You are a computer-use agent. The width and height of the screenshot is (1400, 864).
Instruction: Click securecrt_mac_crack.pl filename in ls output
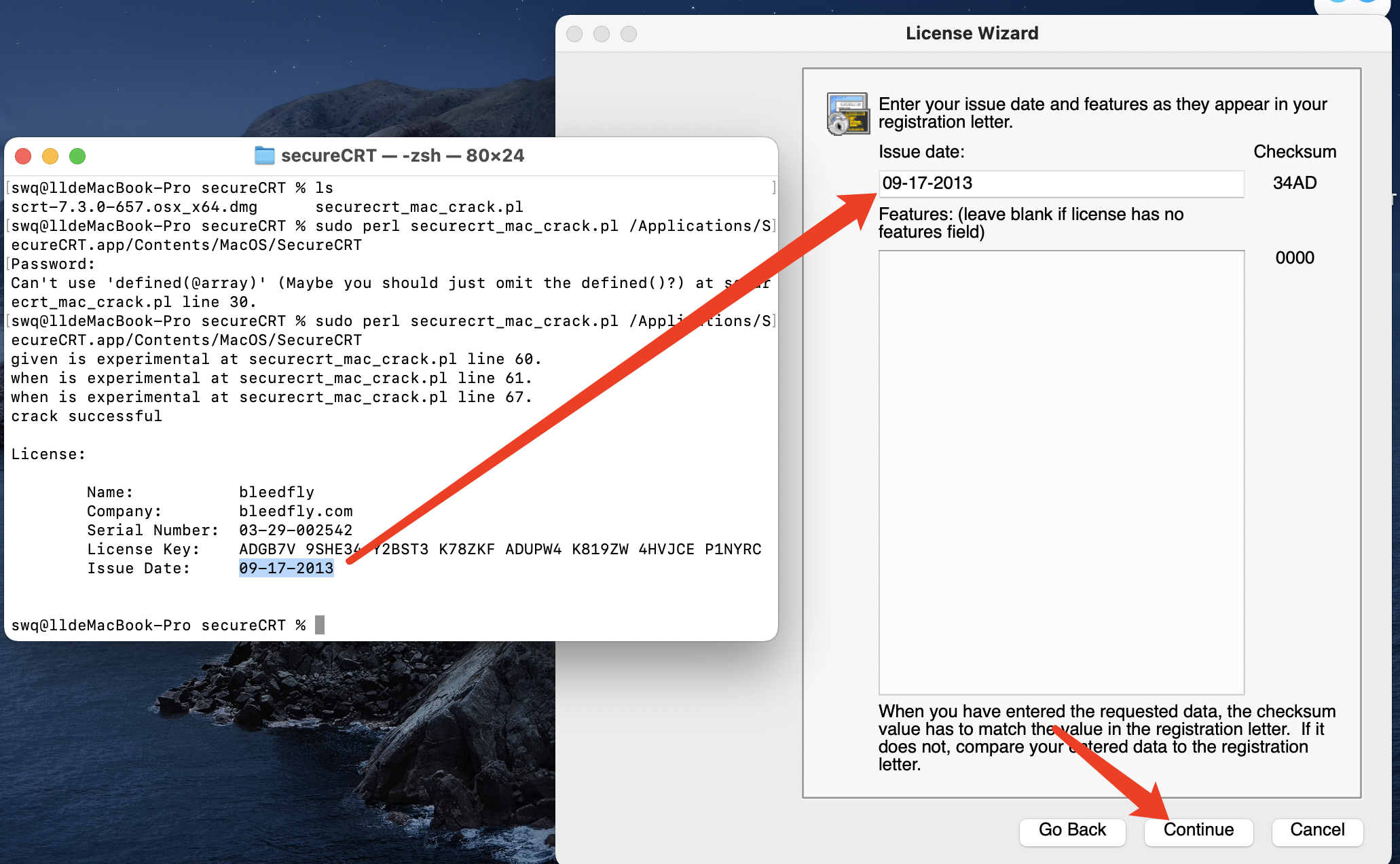tap(419, 207)
